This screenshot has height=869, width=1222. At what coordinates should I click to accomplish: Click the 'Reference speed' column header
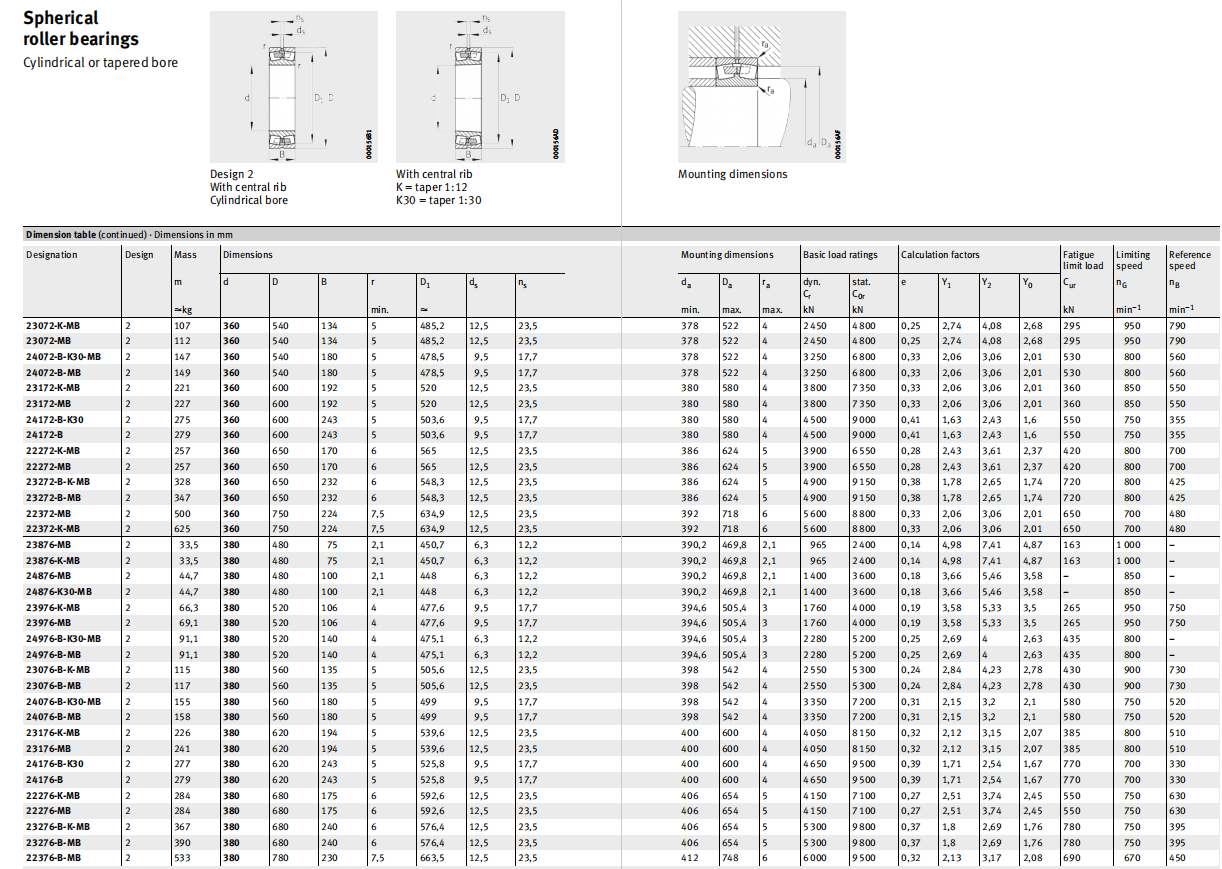(x=1189, y=260)
